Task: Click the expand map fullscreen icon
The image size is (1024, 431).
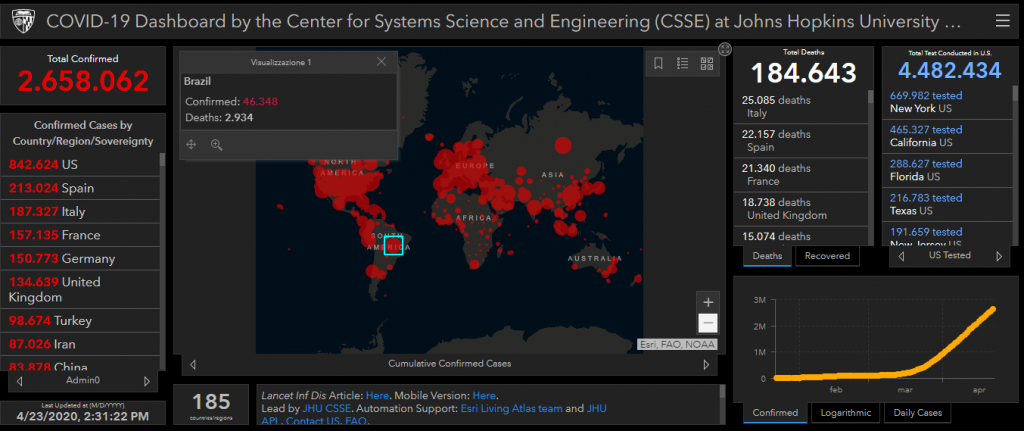Action: [x=724, y=49]
